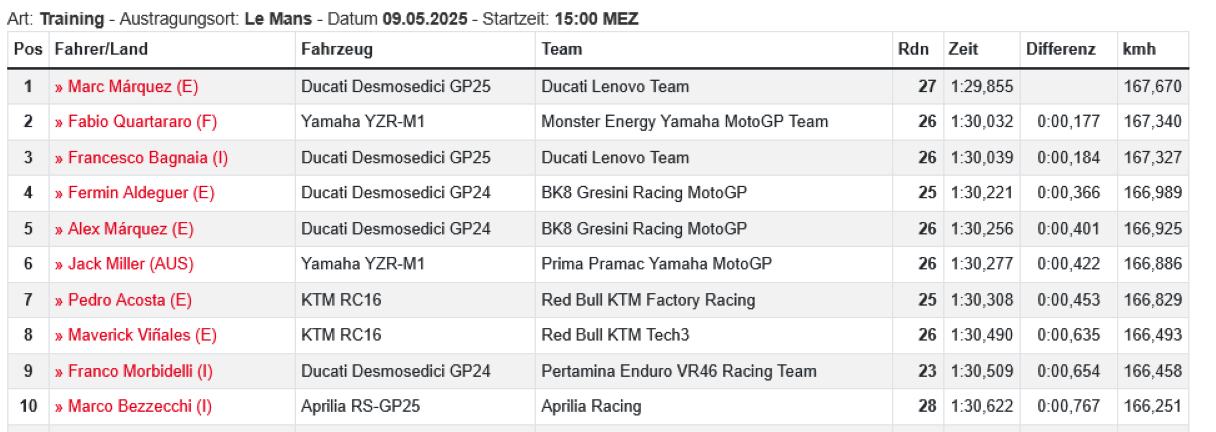
Task: Click the Differenz column header
Action: click(1060, 49)
